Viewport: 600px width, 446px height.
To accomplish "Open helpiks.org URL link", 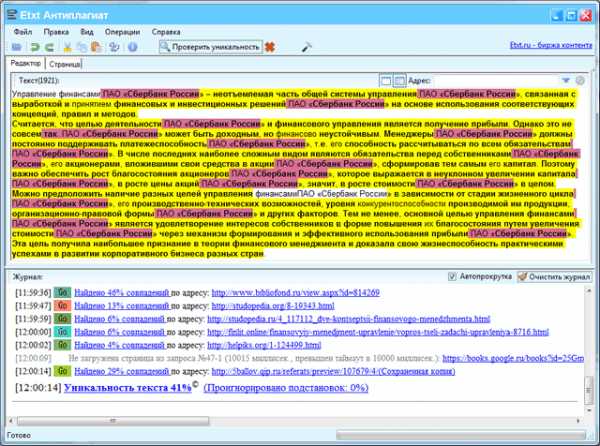I will point(264,345).
